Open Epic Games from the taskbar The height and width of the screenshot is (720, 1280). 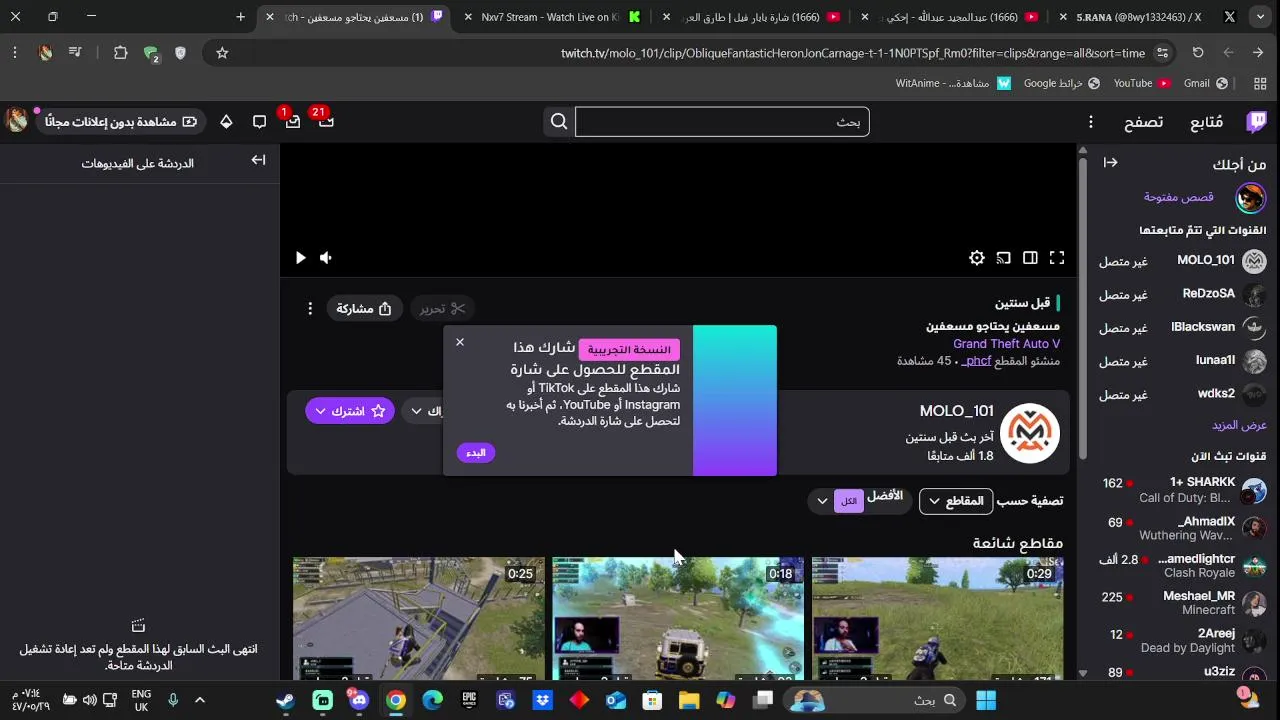468,701
